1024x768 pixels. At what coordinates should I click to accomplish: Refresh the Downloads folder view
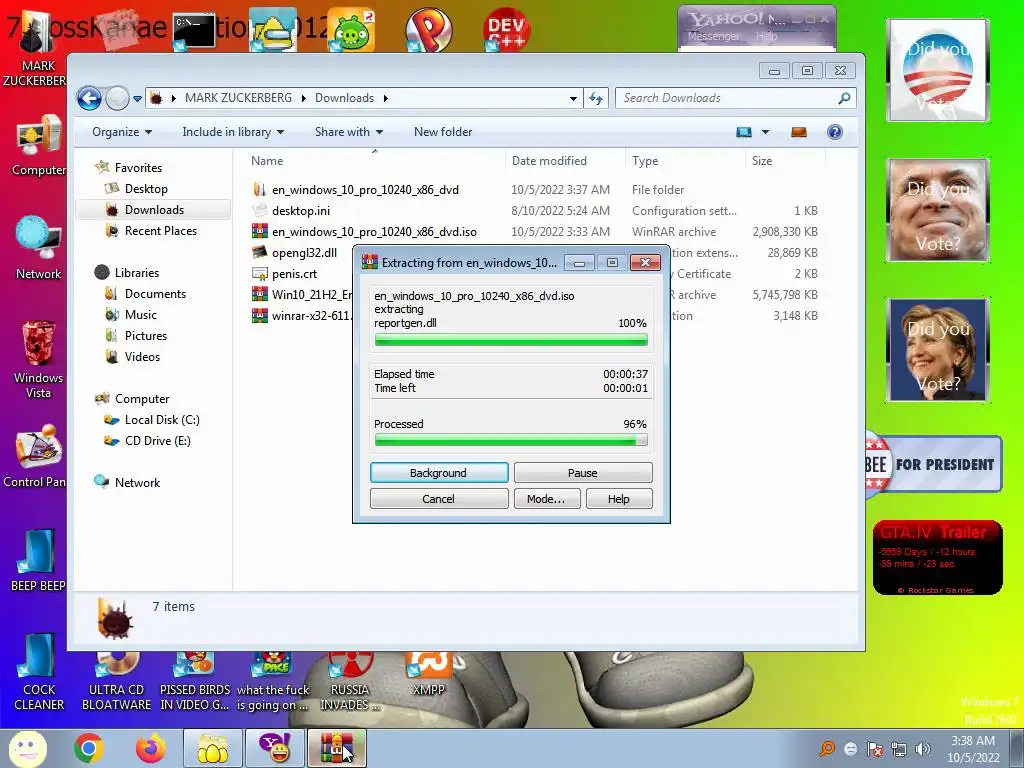596,99
